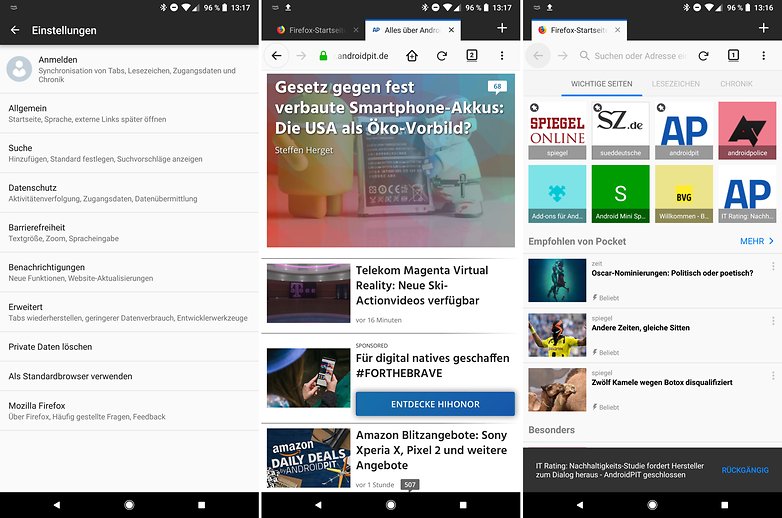Viewport: 782px width, 518px height.
Task: Tap the home icon in androidpit toolbar
Action: tap(412, 56)
